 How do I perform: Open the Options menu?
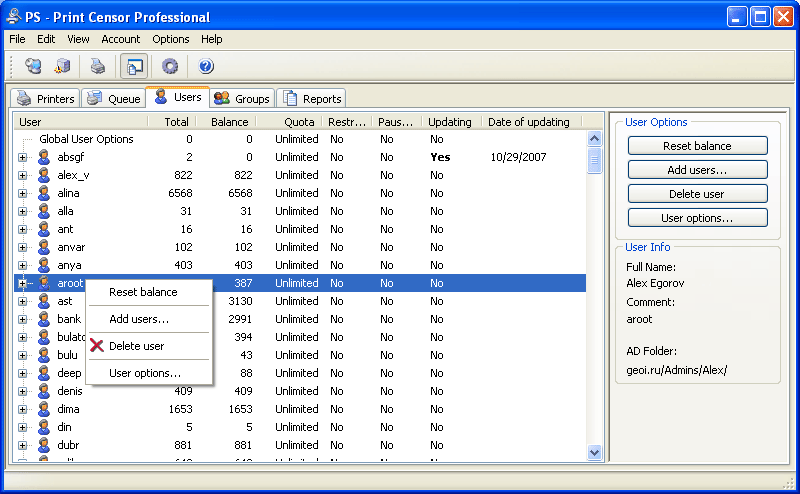170,39
